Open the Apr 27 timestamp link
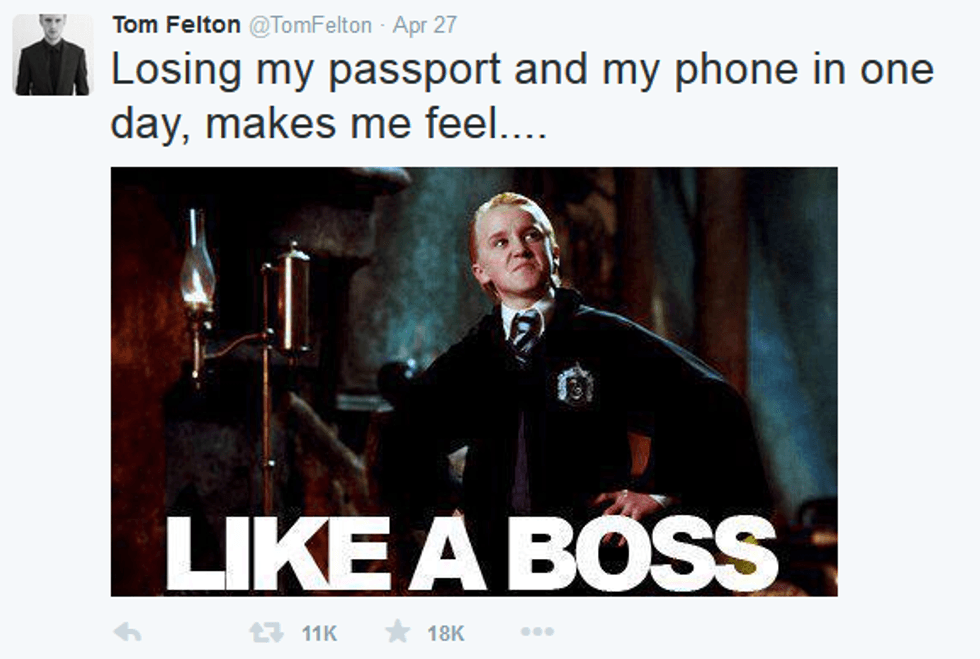Screen dimensions: 980x659 point(425,25)
